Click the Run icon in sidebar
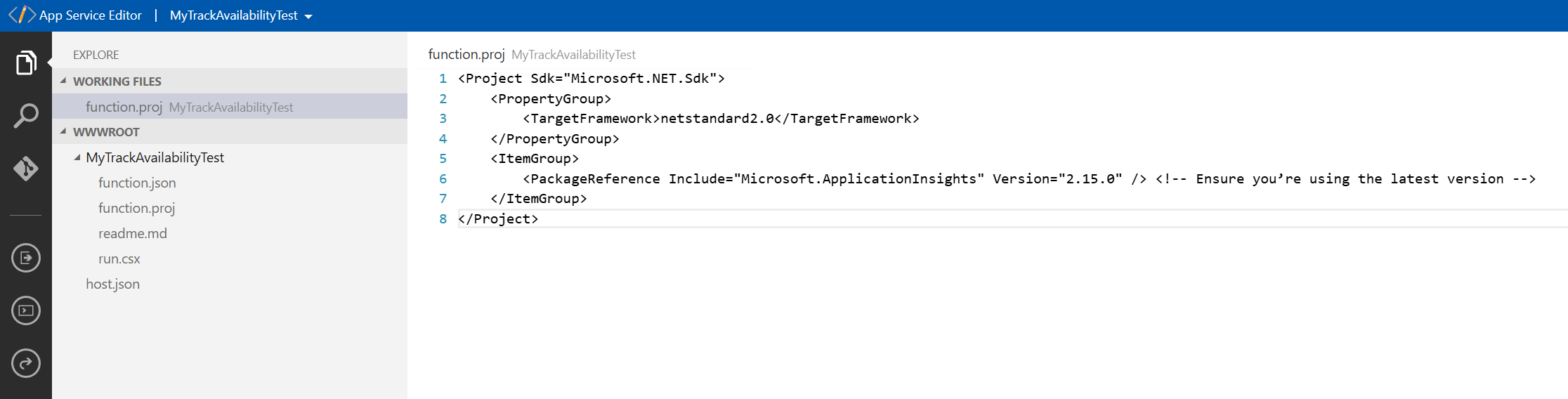Viewport: 1568px width, 399px height. (26, 258)
